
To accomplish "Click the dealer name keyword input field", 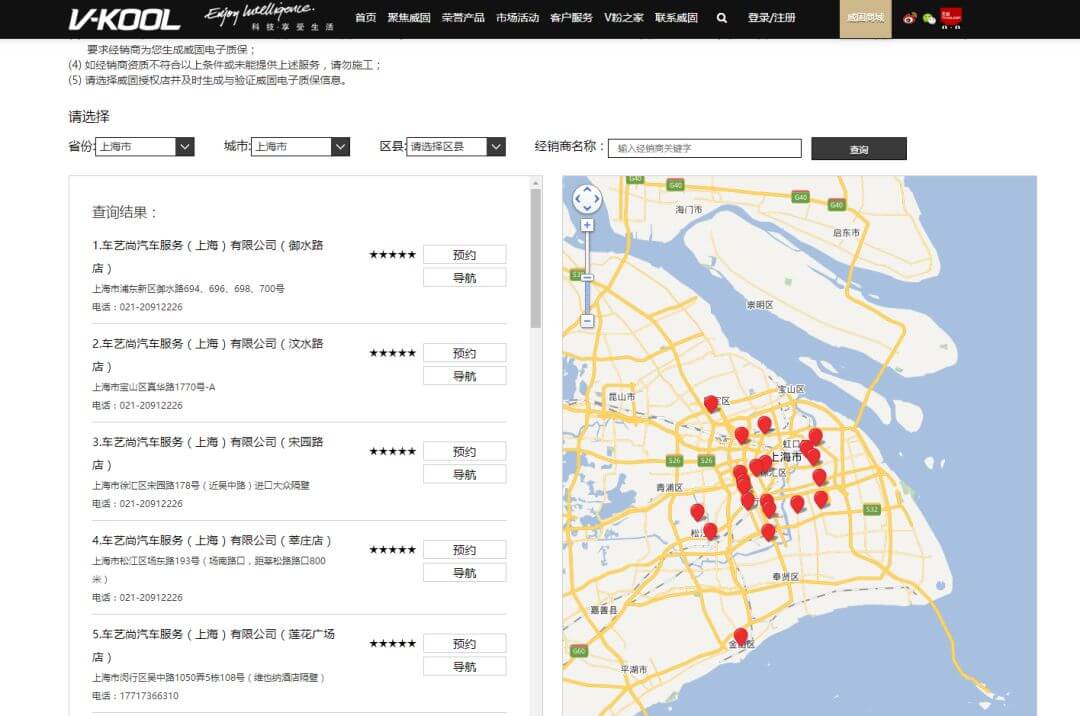I will 704,148.
